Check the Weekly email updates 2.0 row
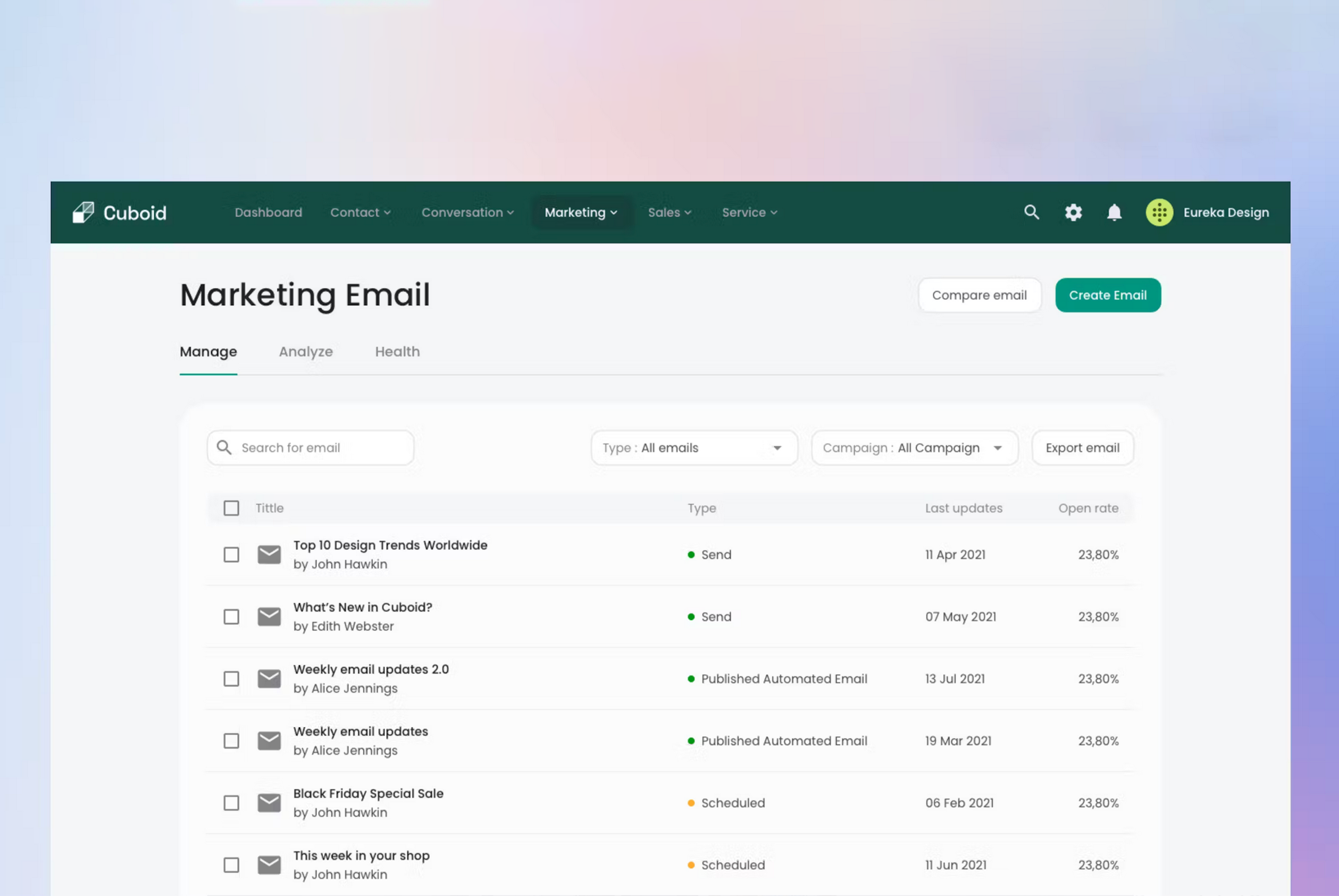 232,679
